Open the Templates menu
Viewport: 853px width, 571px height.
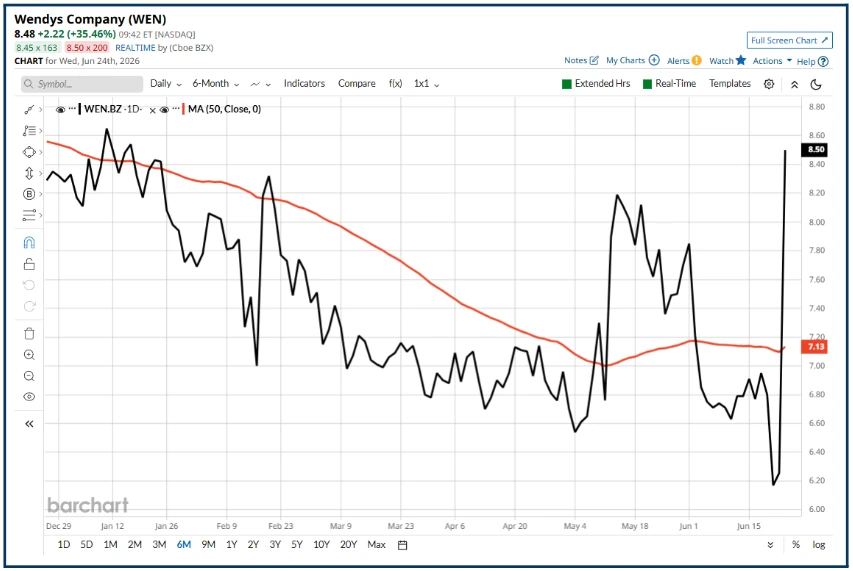coord(730,84)
